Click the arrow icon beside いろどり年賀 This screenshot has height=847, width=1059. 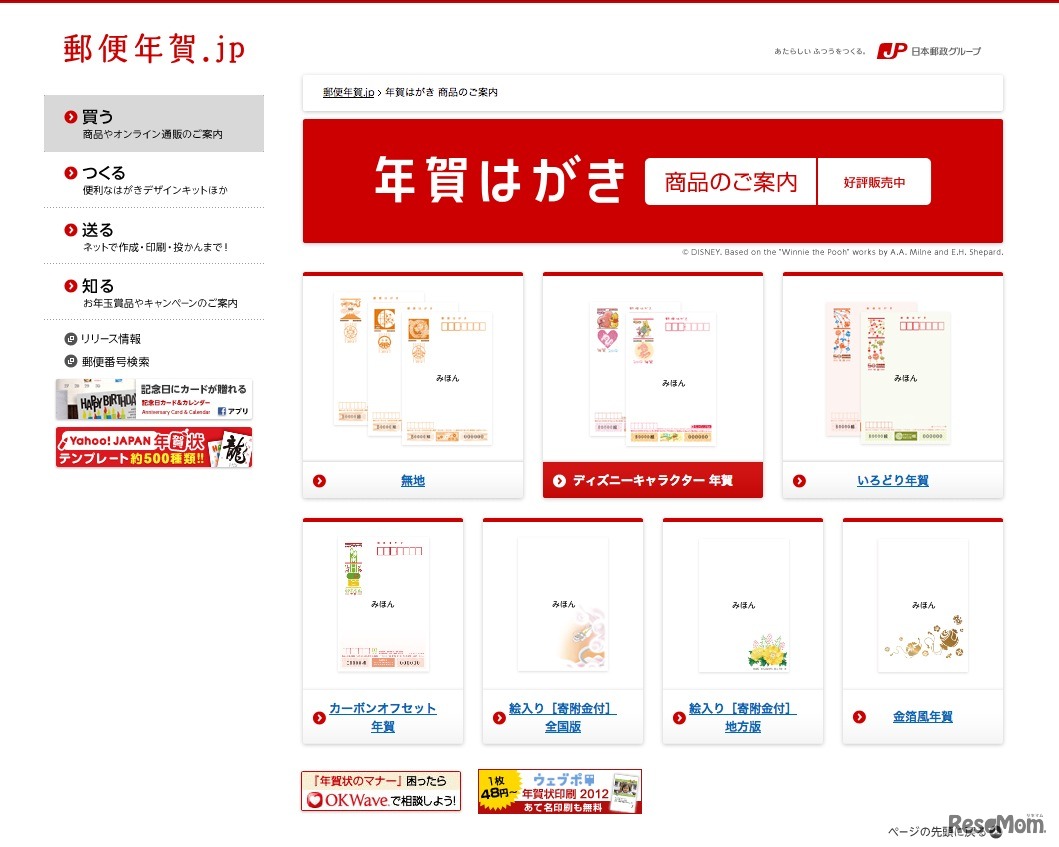coord(798,480)
